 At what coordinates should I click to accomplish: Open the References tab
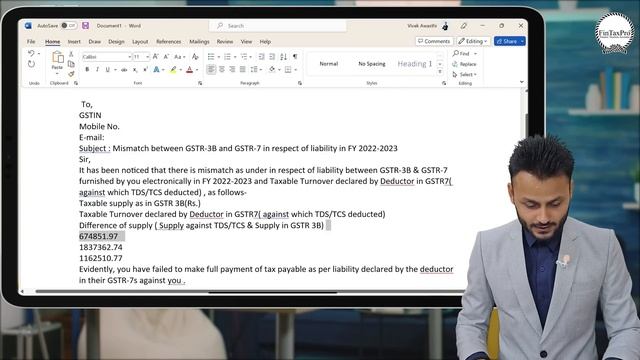pyautogui.click(x=169, y=42)
